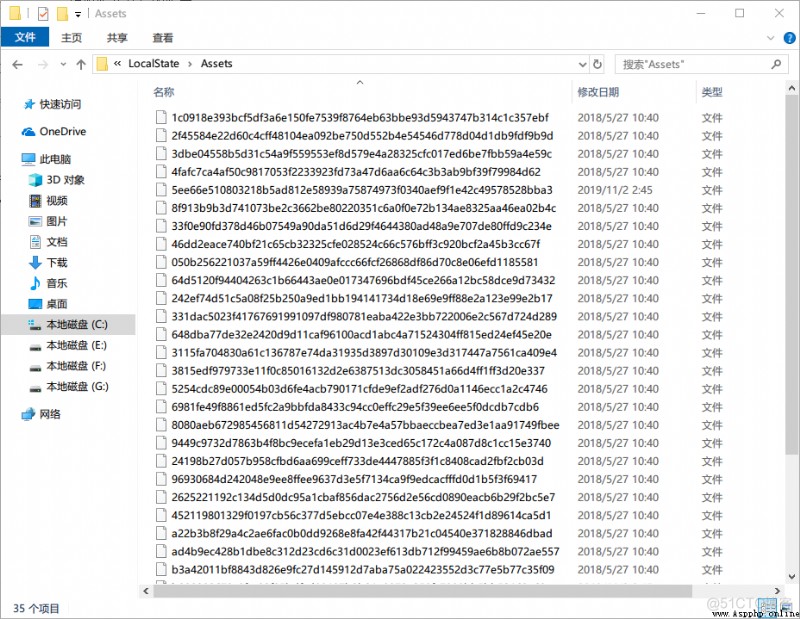Select OneDrive in the navigation pane

[54, 132]
